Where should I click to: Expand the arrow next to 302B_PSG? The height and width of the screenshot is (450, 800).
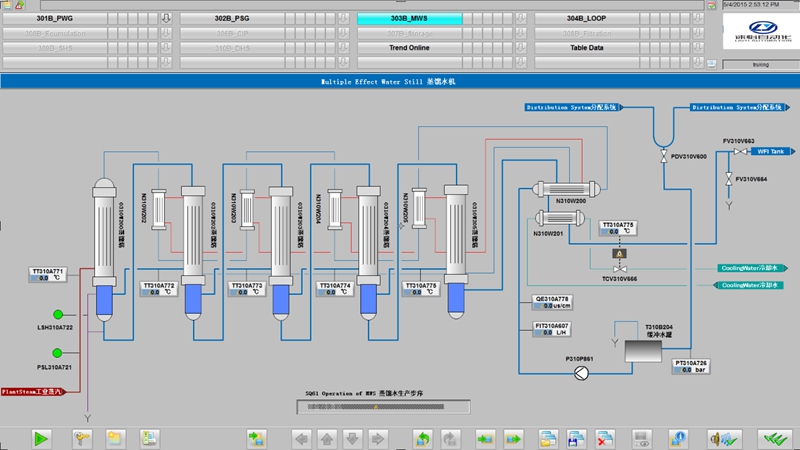click(x=345, y=18)
